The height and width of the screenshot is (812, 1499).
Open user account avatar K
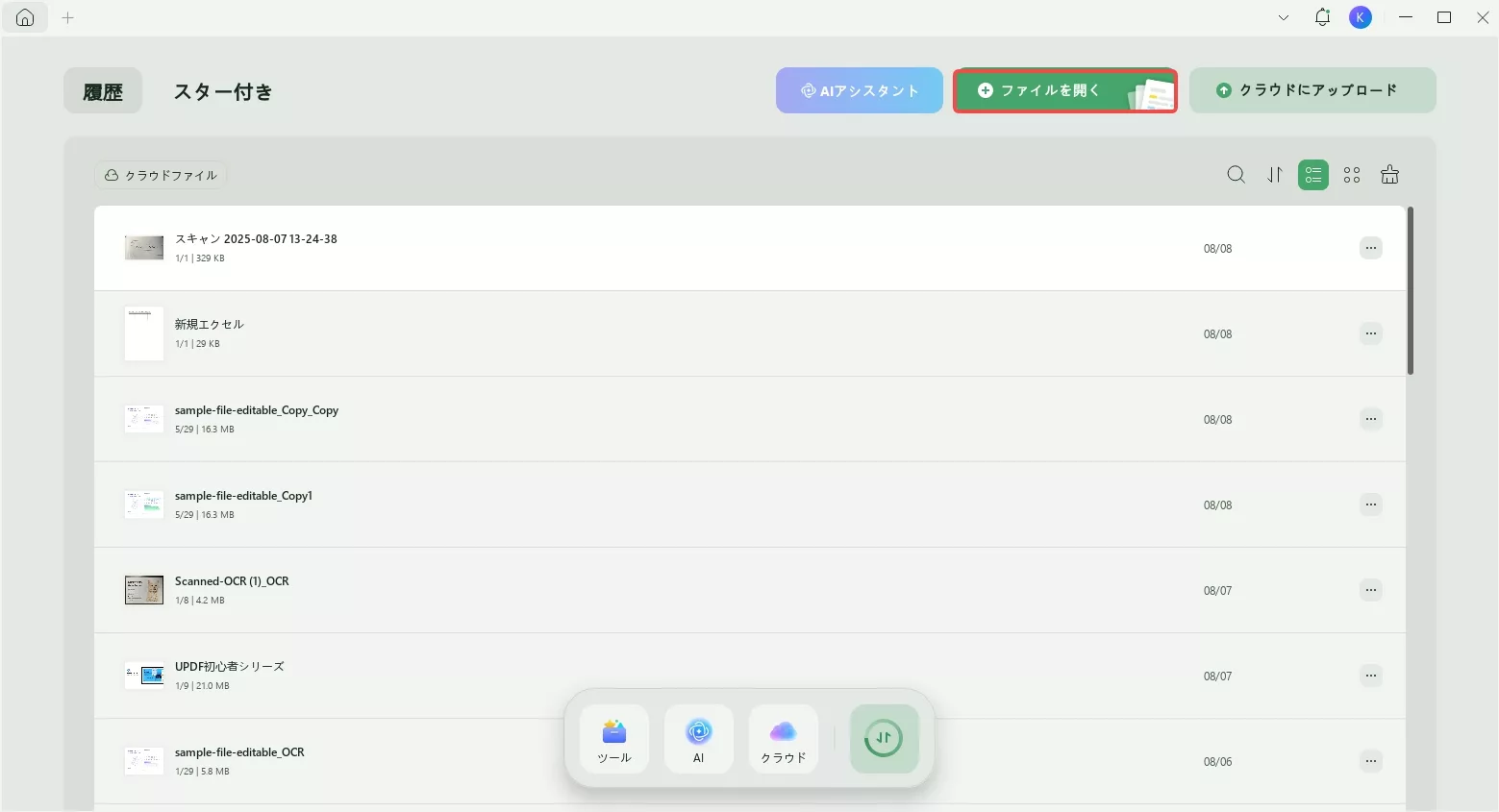click(1360, 17)
